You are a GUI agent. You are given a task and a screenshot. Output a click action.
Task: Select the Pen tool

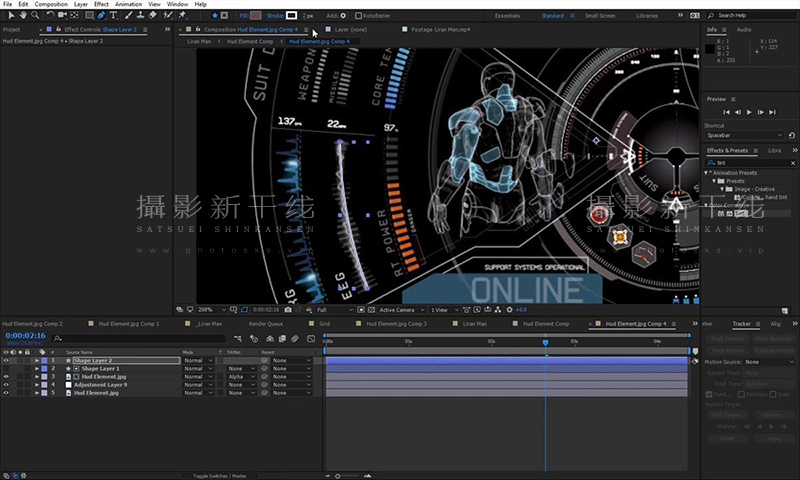click(x=101, y=15)
